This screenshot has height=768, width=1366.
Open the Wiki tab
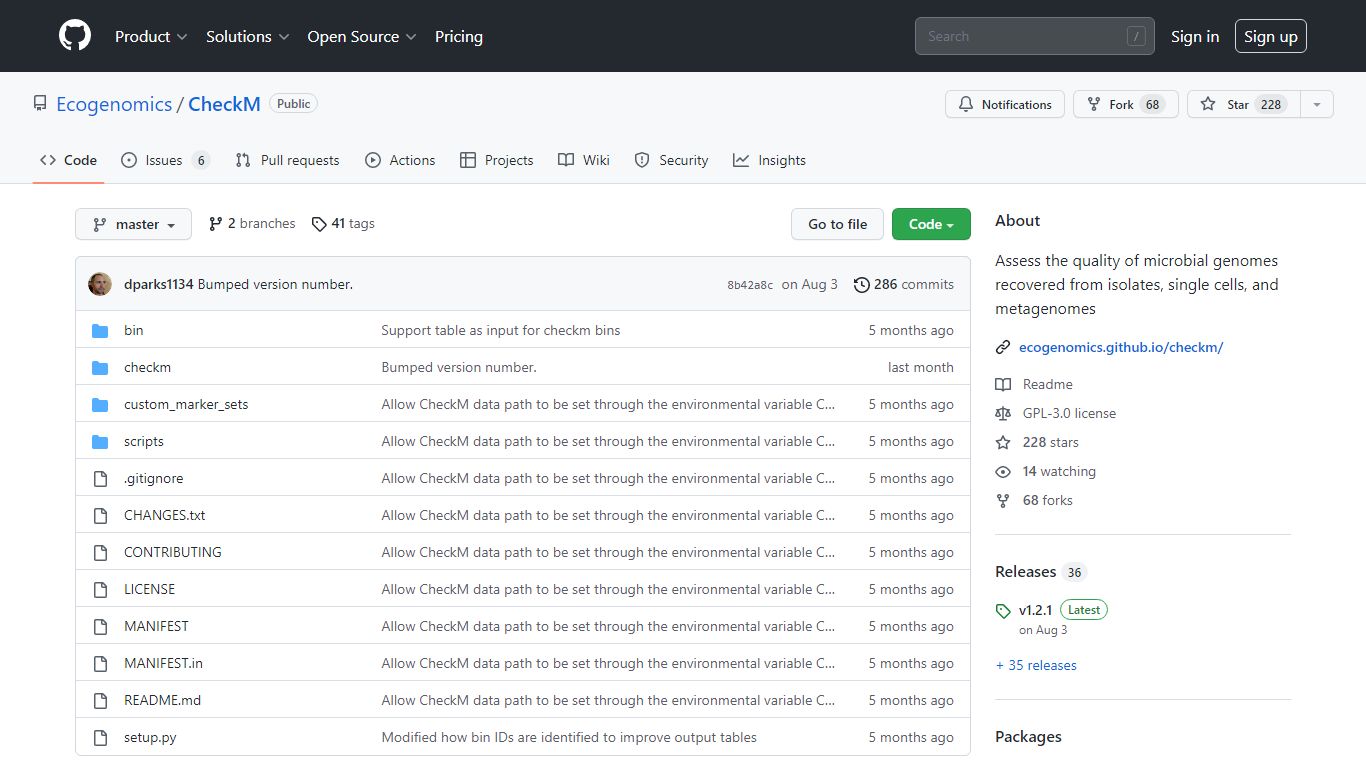(584, 160)
